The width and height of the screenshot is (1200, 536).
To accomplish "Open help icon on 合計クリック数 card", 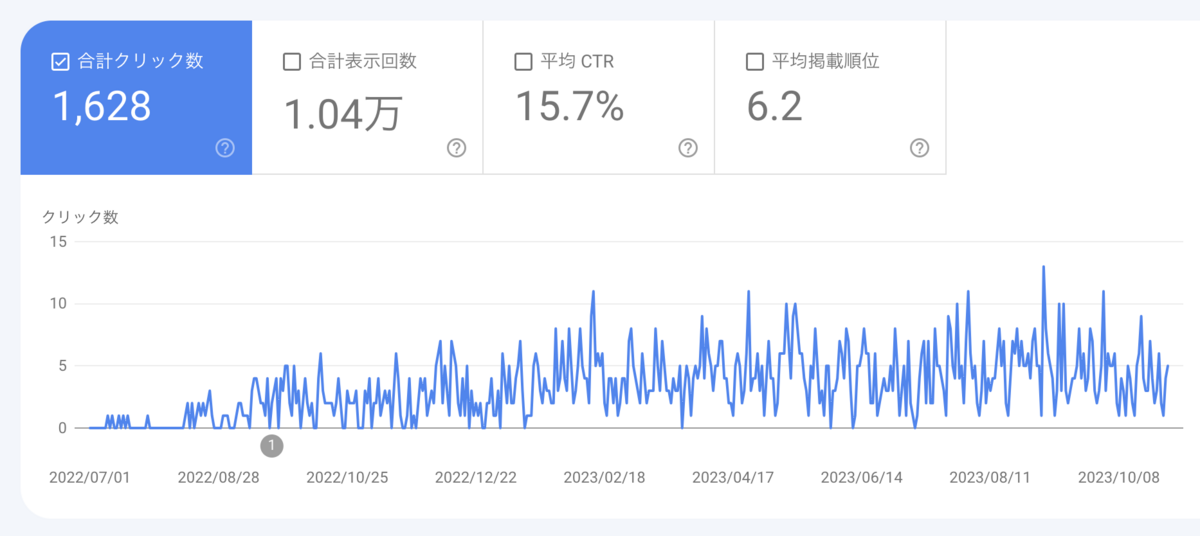I will pyautogui.click(x=225, y=148).
